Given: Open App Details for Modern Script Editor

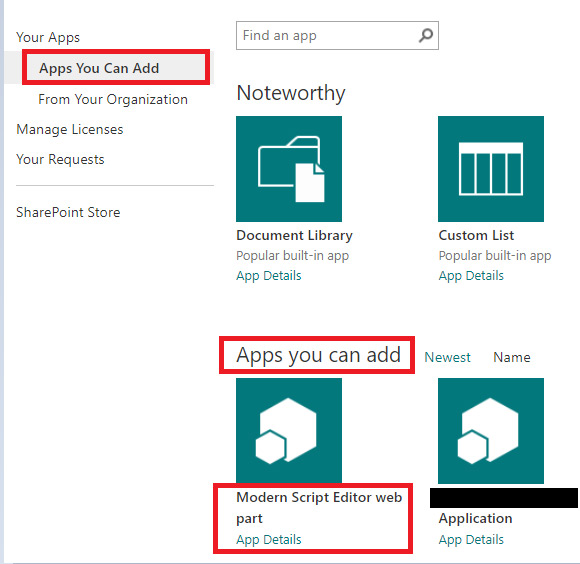Looking at the screenshot, I should (269, 540).
